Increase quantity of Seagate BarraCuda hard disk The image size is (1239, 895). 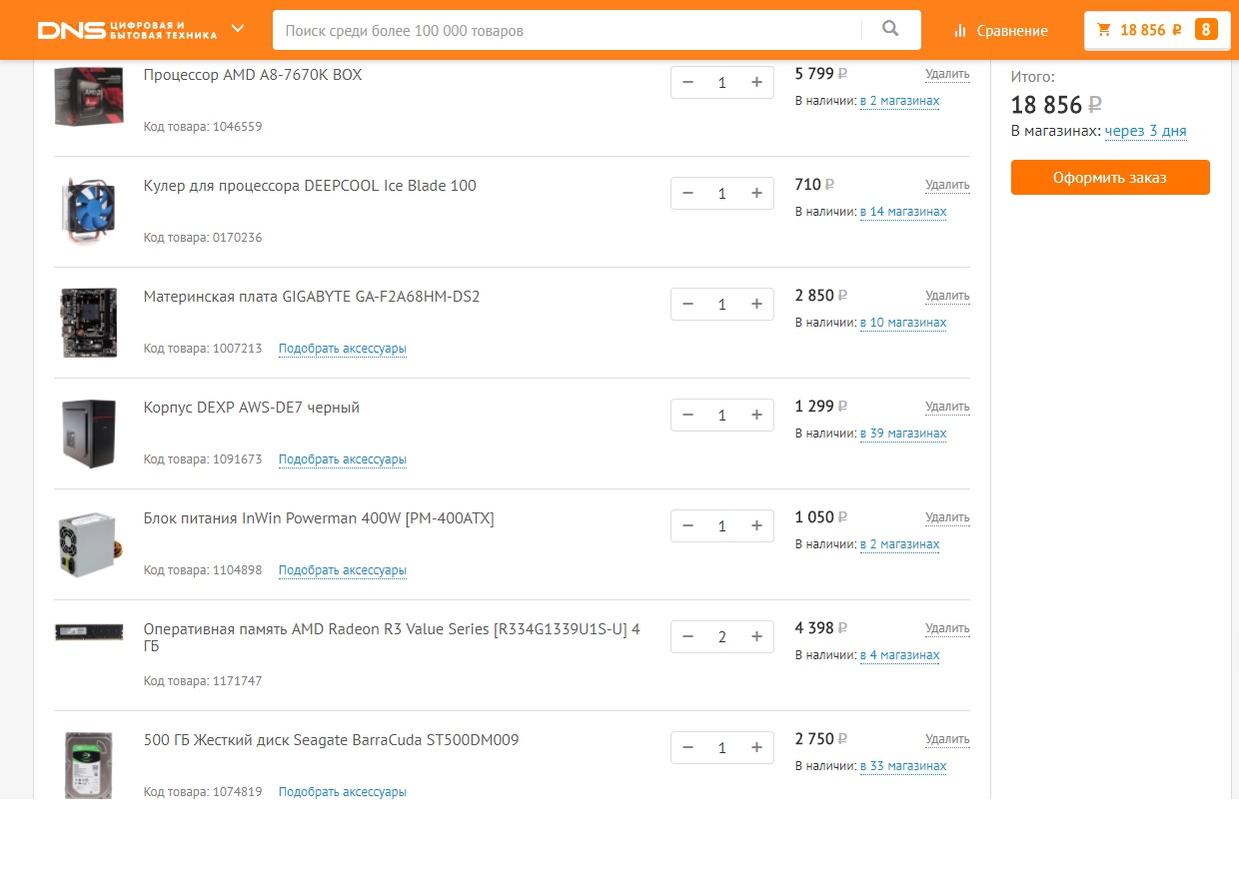[756, 748]
